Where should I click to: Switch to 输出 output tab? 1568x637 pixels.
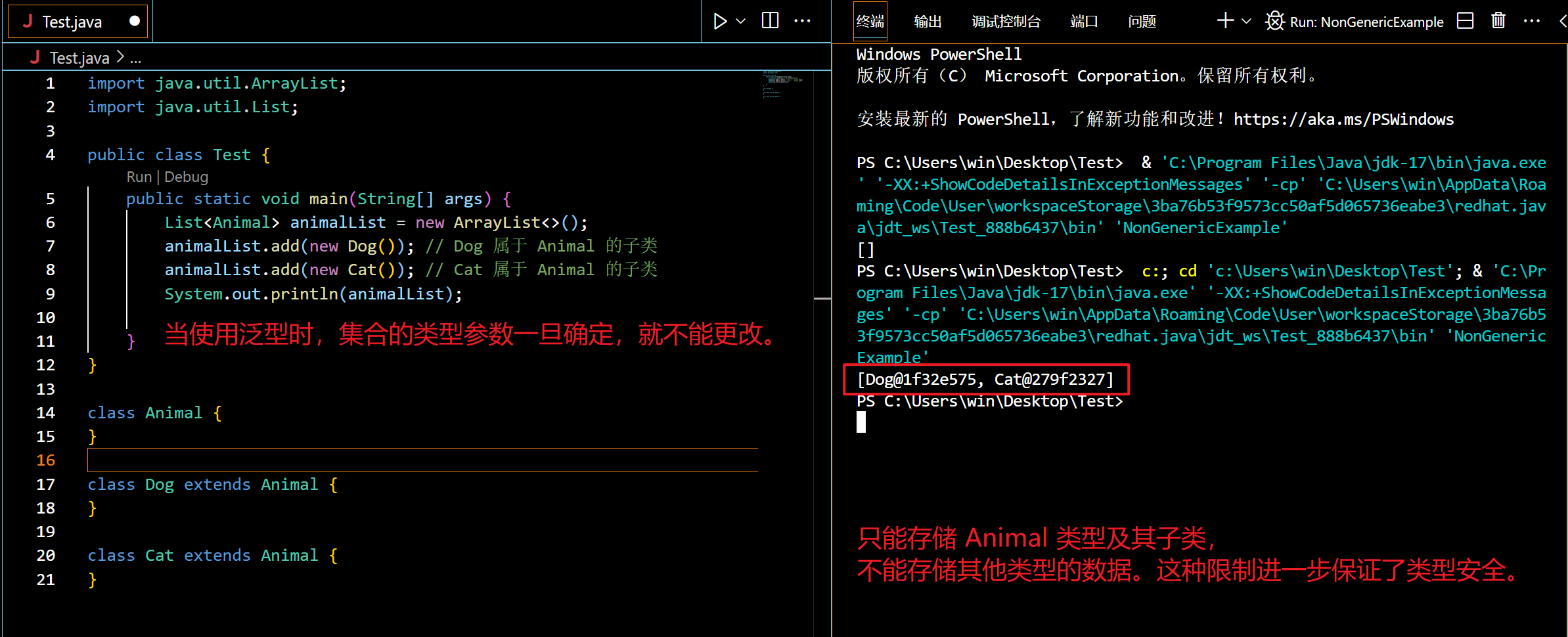pyautogui.click(x=928, y=22)
